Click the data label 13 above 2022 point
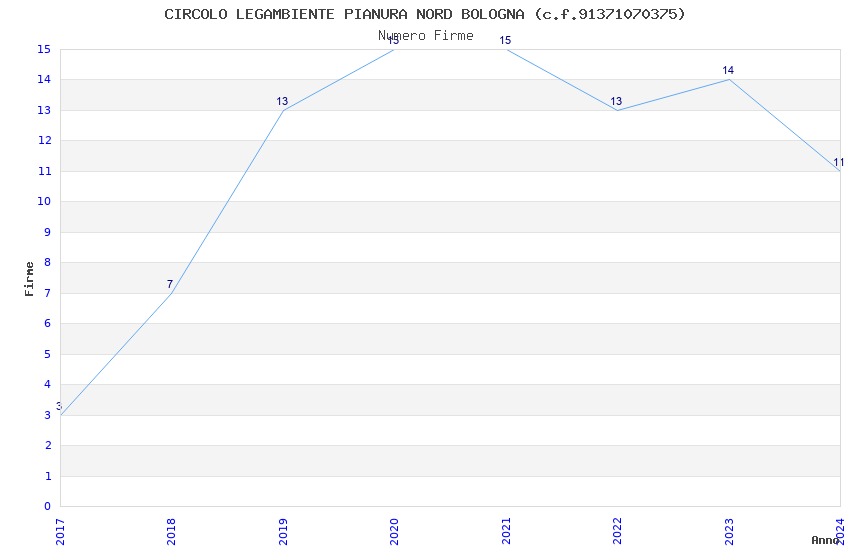Viewport: 850px width, 550px height. pos(616,101)
